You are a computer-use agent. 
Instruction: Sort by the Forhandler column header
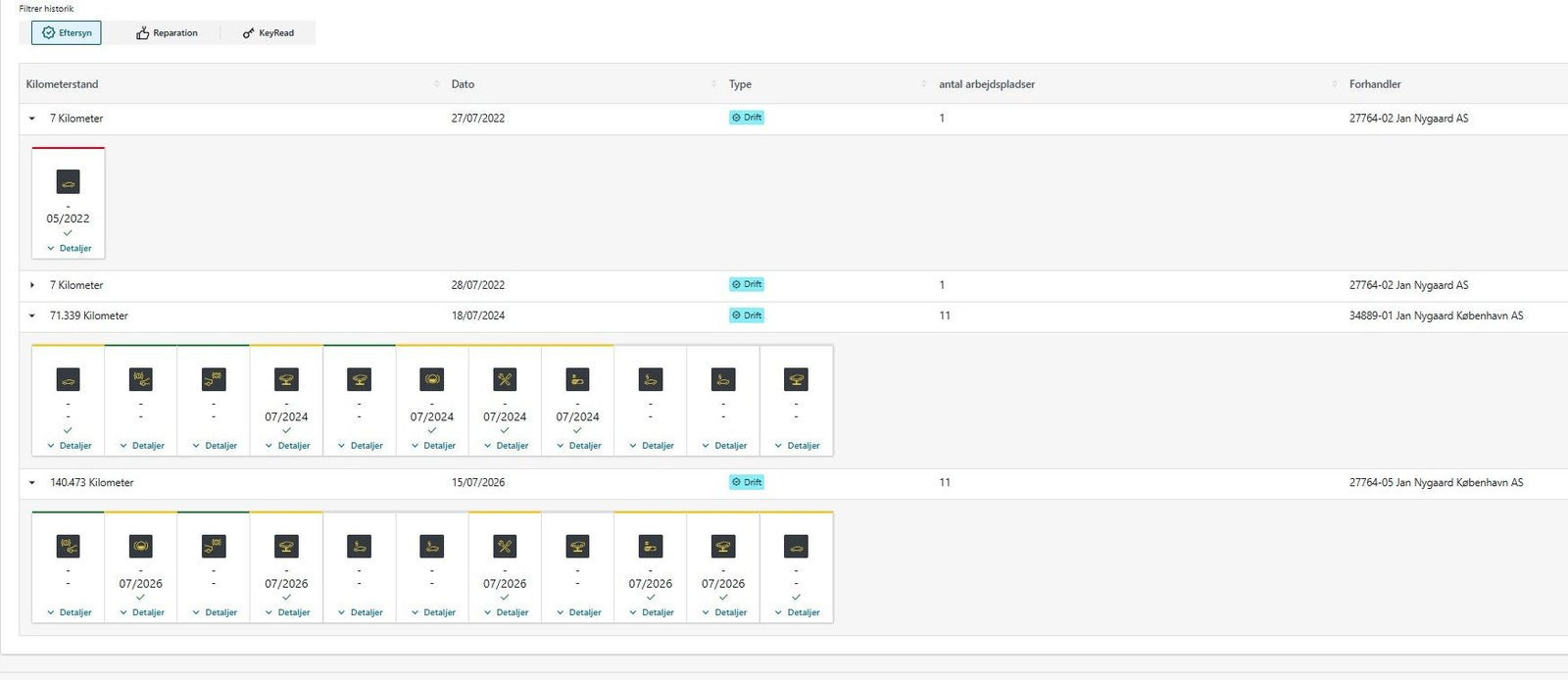[1375, 84]
